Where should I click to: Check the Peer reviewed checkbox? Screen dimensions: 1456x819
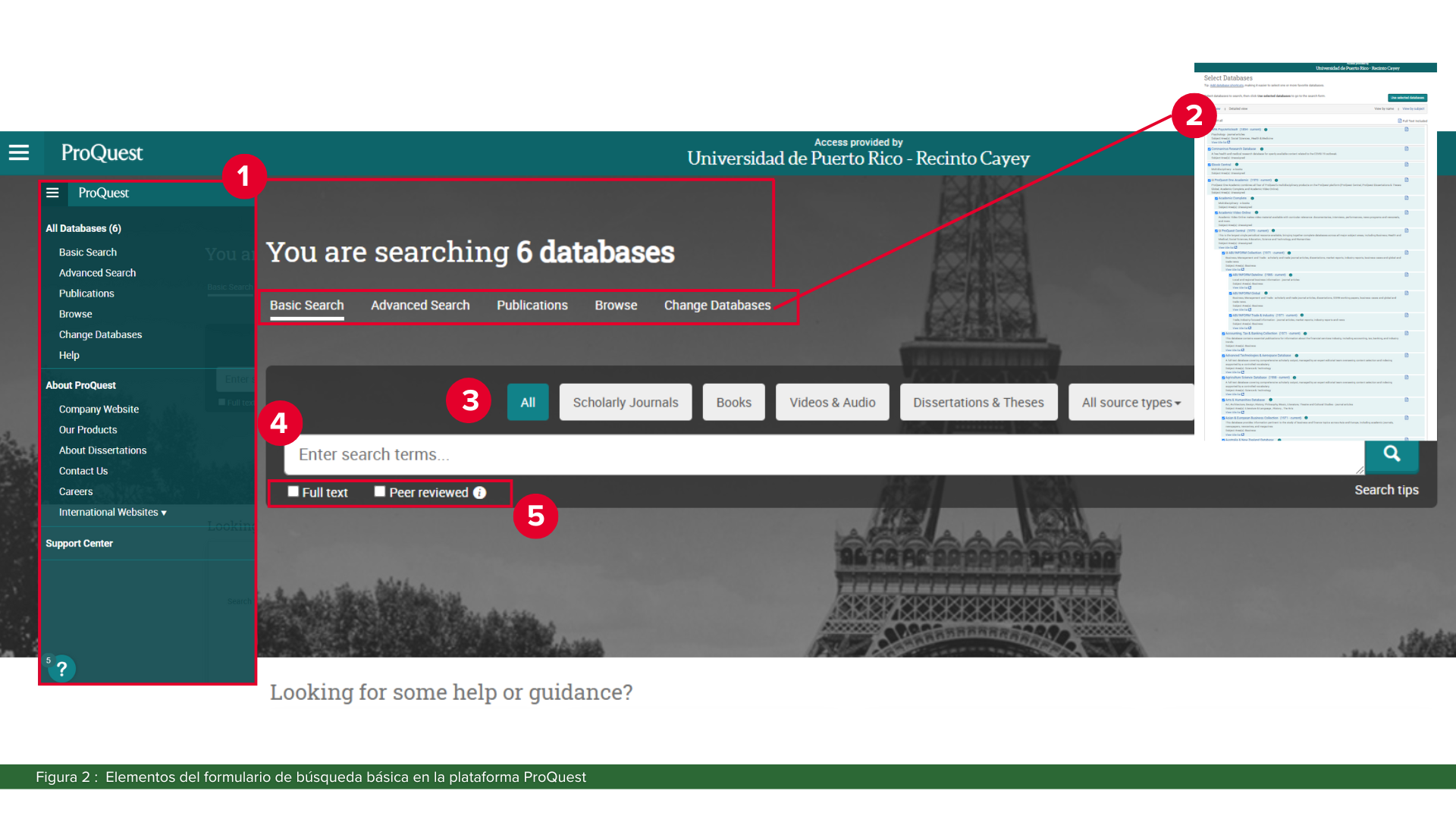coord(380,491)
